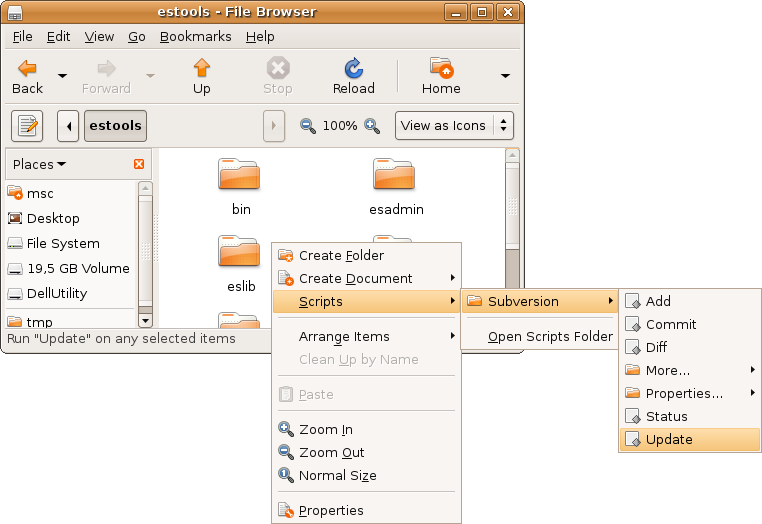Image resolution: width=762 pixels, height=524 pixels.
Task: Expand Create Document submenu
Action: coord(366,278)
